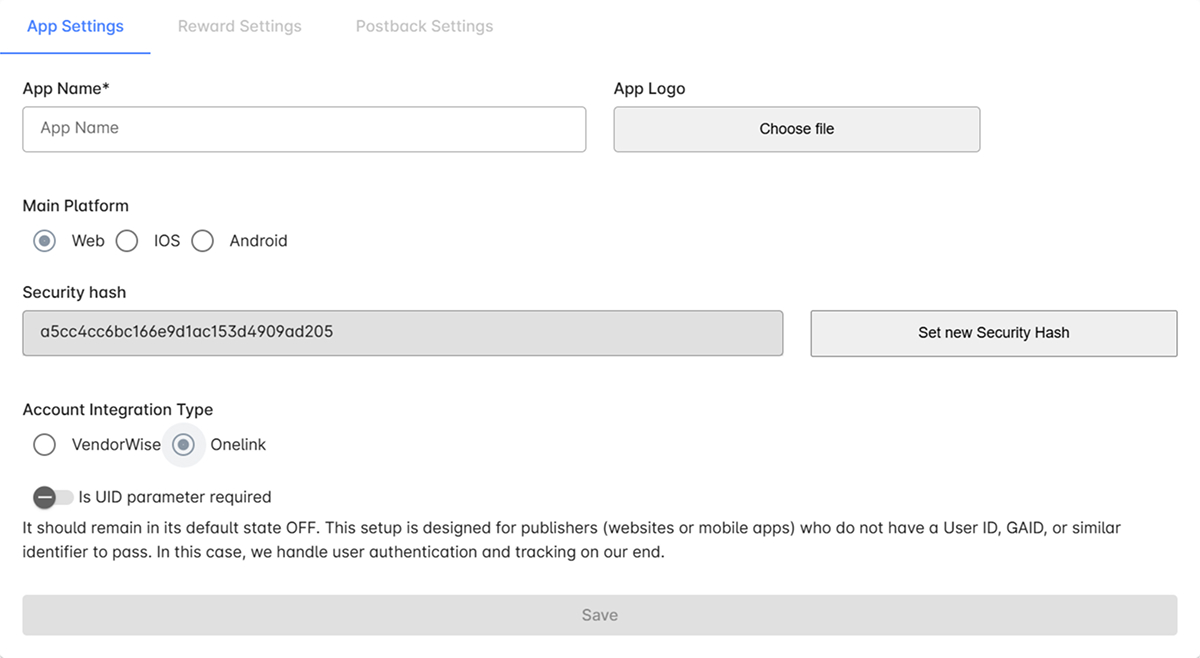Click Set new Security Hash button
The width and height of the screenshot is (1200, 658).
pos(993,333)
